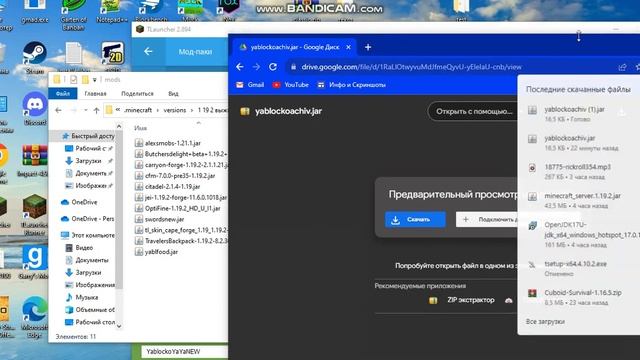Open the Поделиться ribbon tab

pos(137,93)
